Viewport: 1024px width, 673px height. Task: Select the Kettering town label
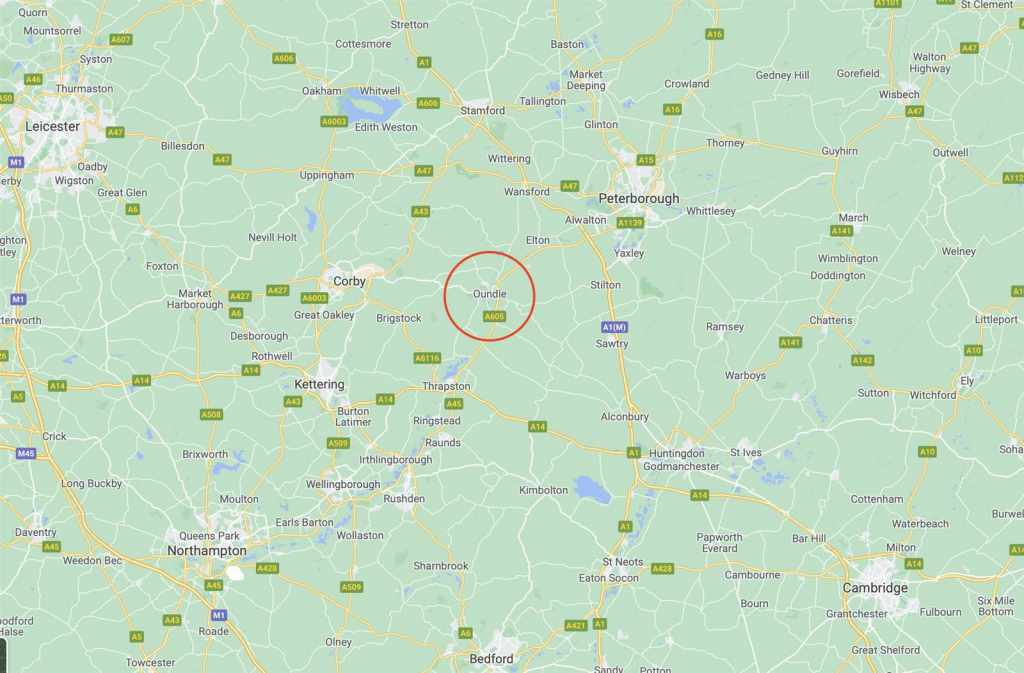click(319, 384)
